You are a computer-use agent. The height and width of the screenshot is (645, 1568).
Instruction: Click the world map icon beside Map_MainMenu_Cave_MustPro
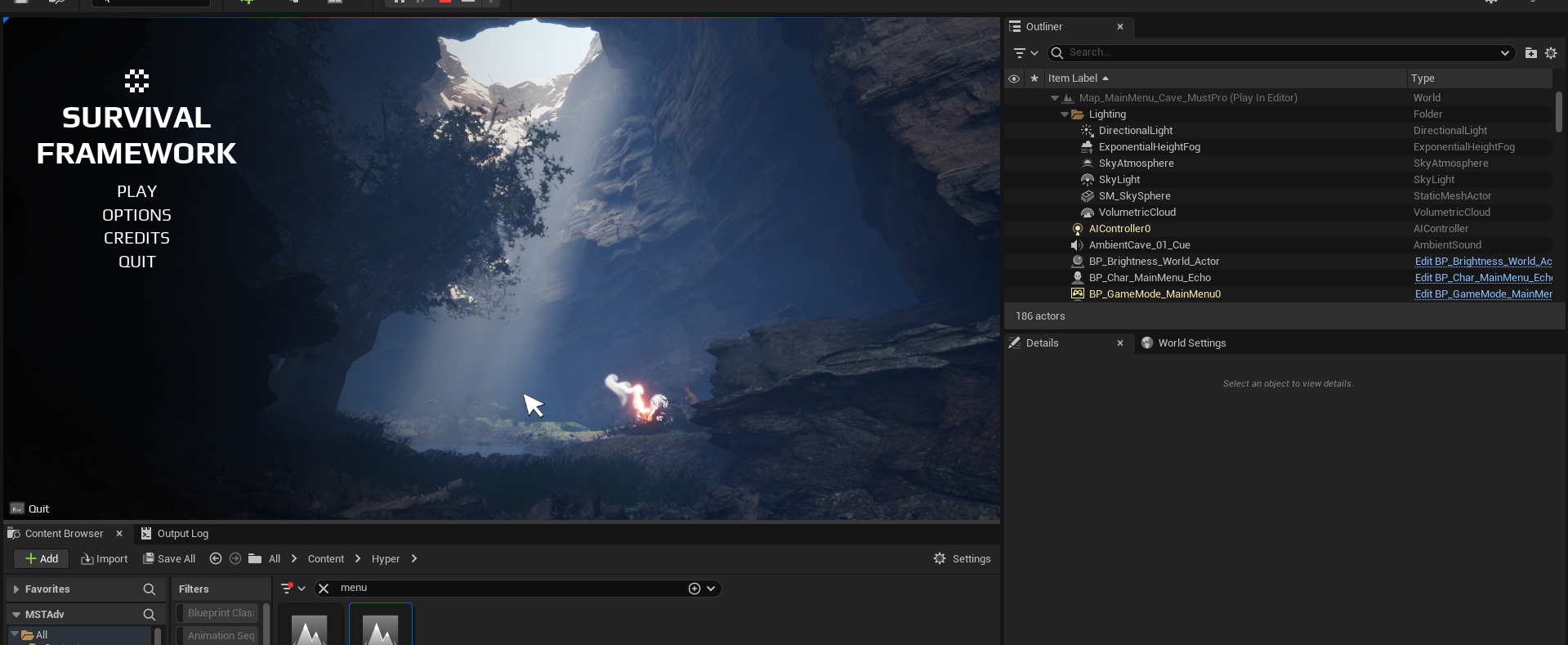click(x=1067, y=98)
